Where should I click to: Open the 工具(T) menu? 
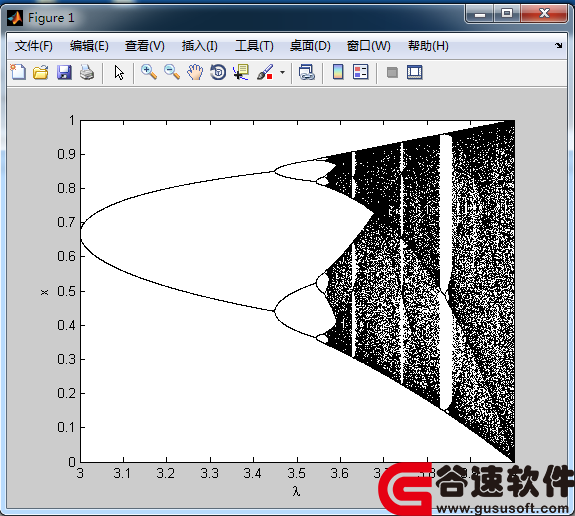[x=254, y=46]
